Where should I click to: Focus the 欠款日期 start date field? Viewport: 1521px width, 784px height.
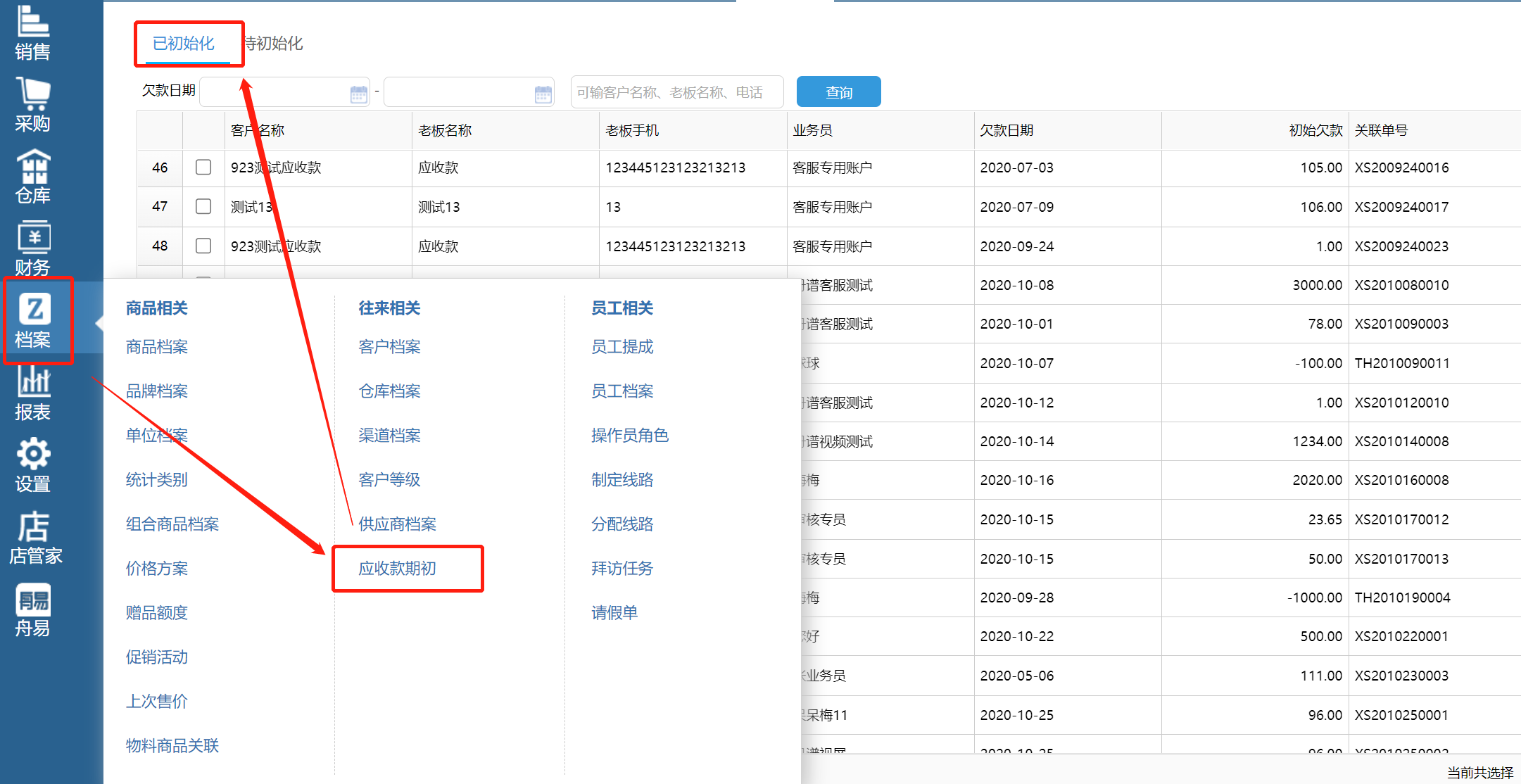(x=284, y=92)
